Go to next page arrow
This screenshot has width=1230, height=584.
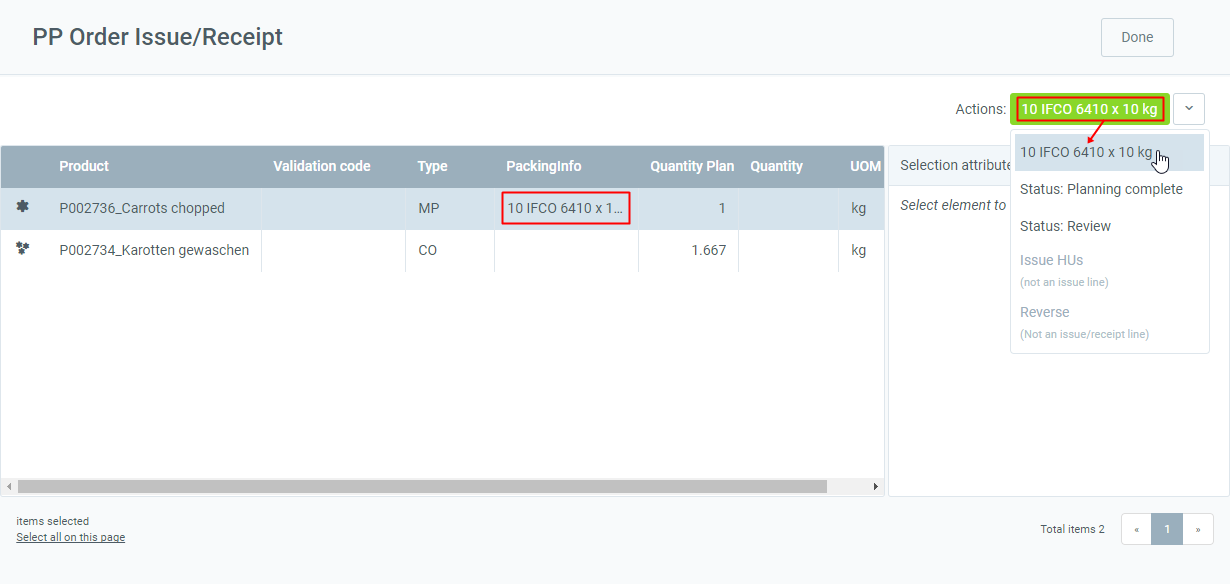coord(1198,529)
